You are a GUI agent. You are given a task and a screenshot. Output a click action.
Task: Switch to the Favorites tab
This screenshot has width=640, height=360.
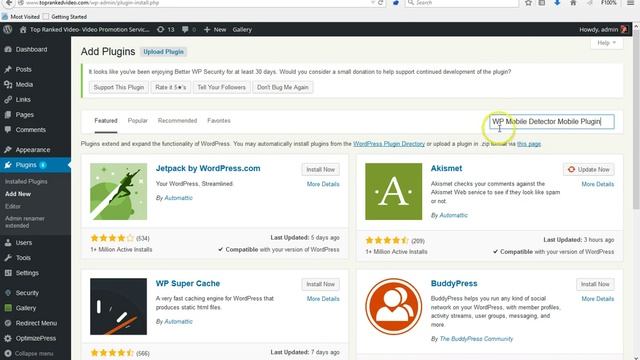click(219, 121)
